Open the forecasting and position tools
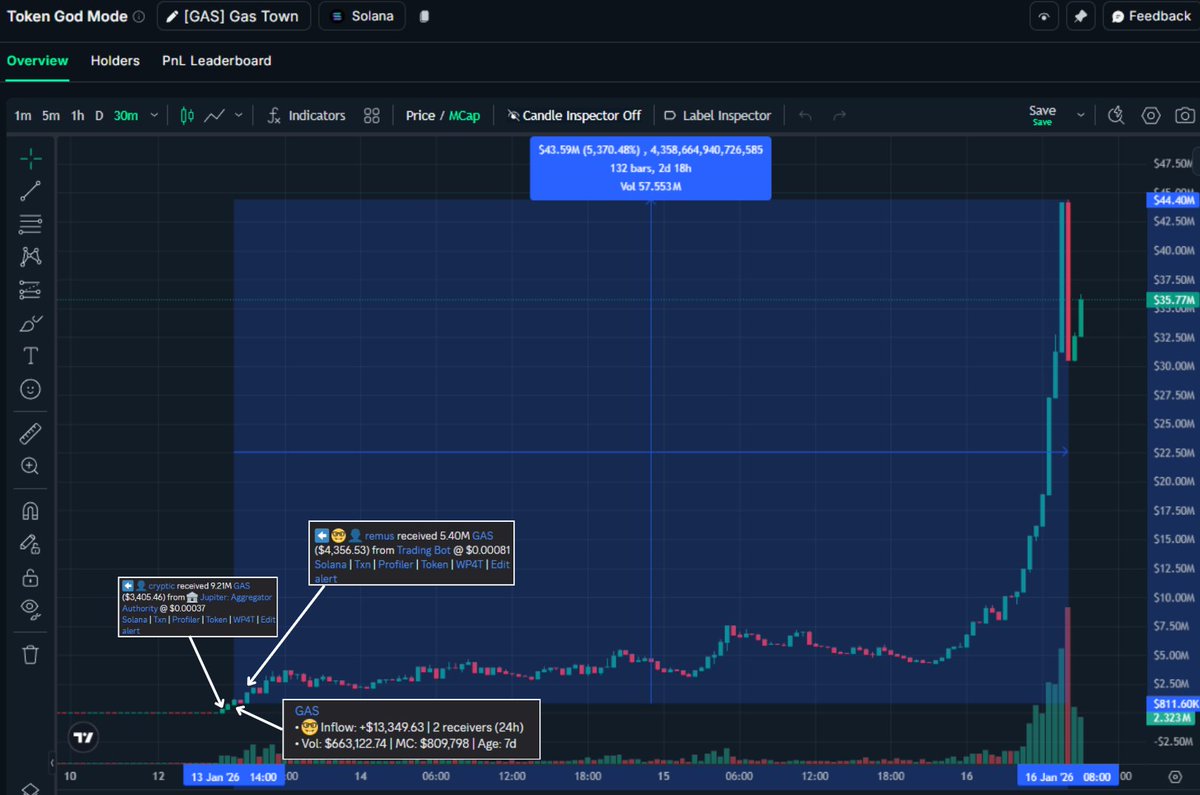This screenshot has width=1200, height=795. coord(30,290)
